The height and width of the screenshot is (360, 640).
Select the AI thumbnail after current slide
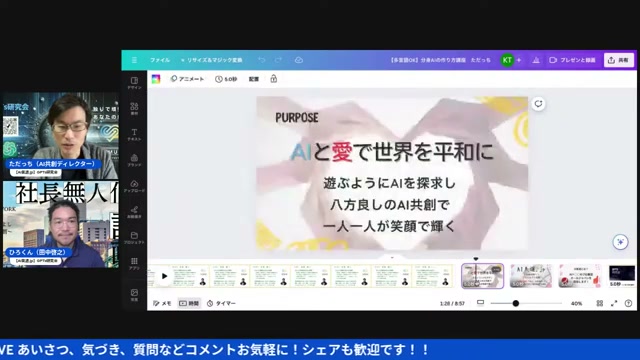531,276
